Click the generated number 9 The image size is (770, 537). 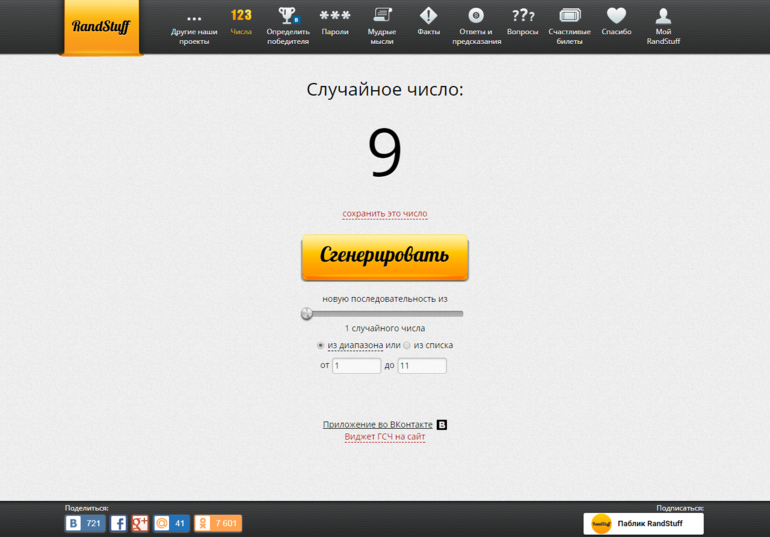(385, 151)
